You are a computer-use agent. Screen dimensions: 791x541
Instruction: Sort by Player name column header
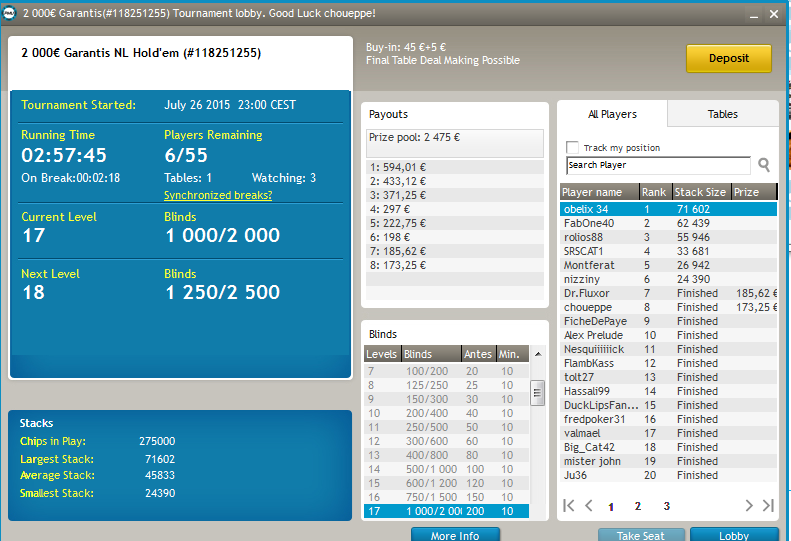click(x=599, y=192)
